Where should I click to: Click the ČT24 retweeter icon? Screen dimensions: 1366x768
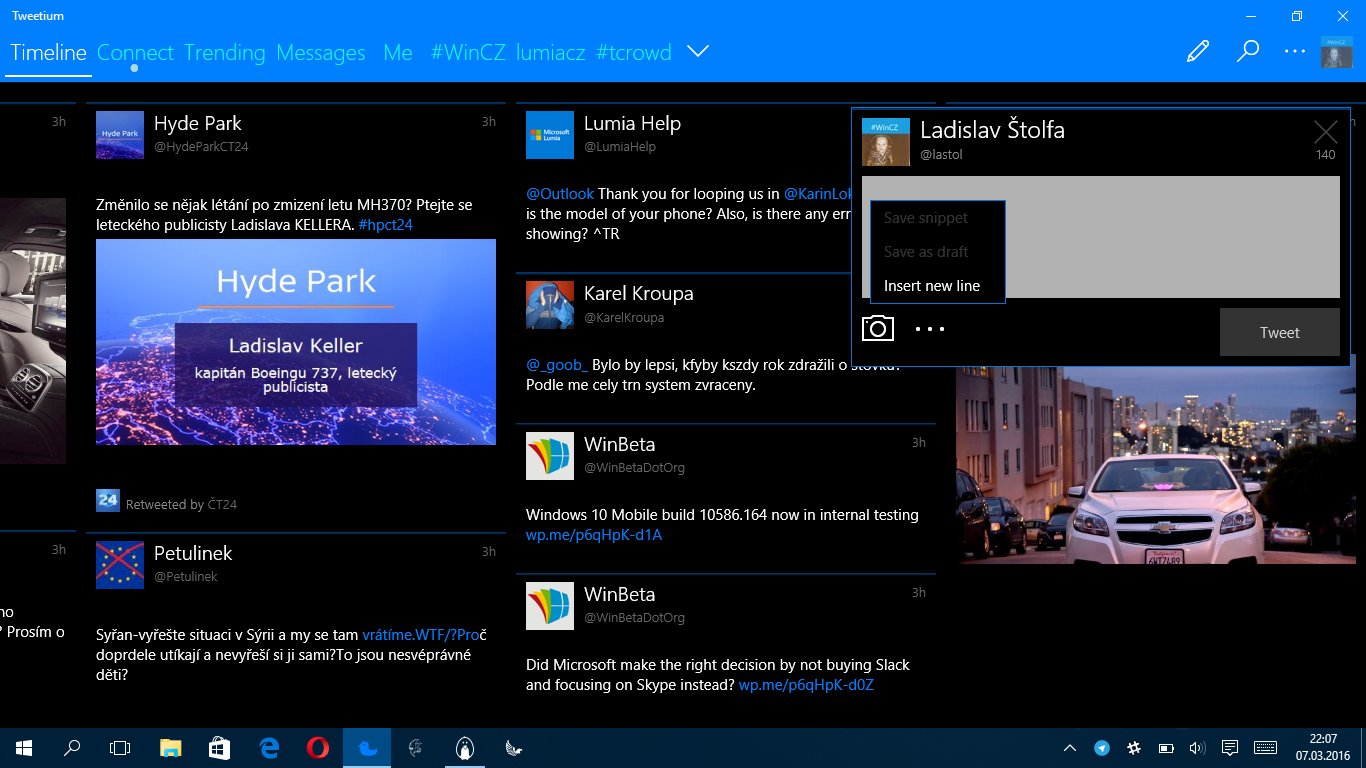108,500
